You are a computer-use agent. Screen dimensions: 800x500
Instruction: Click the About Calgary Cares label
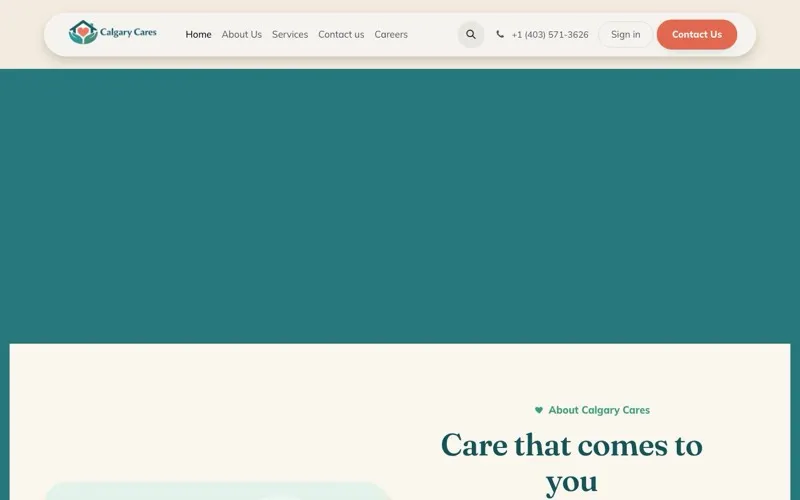[x=599, y=410]
